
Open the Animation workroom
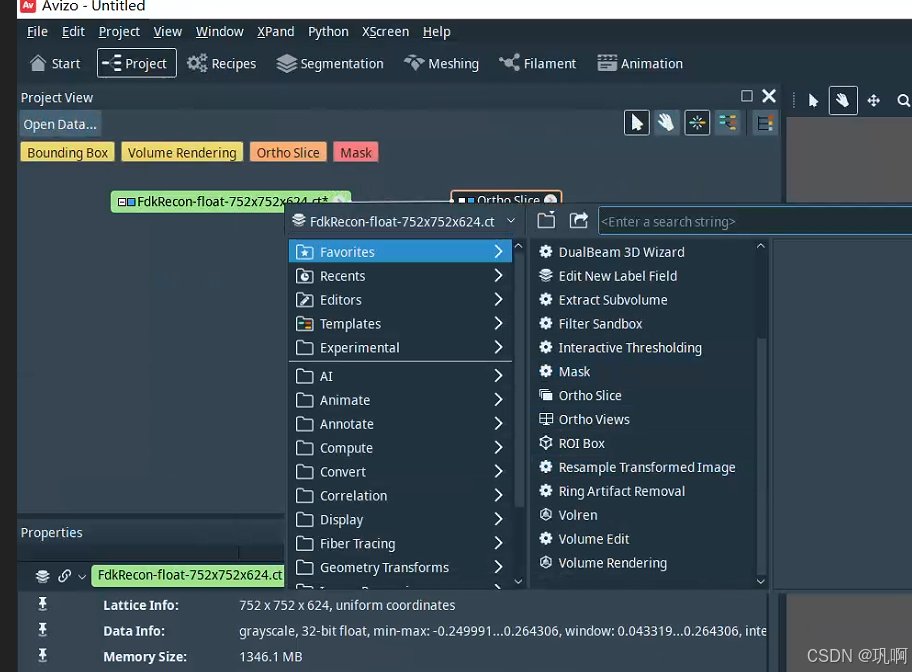click(640, 63)
